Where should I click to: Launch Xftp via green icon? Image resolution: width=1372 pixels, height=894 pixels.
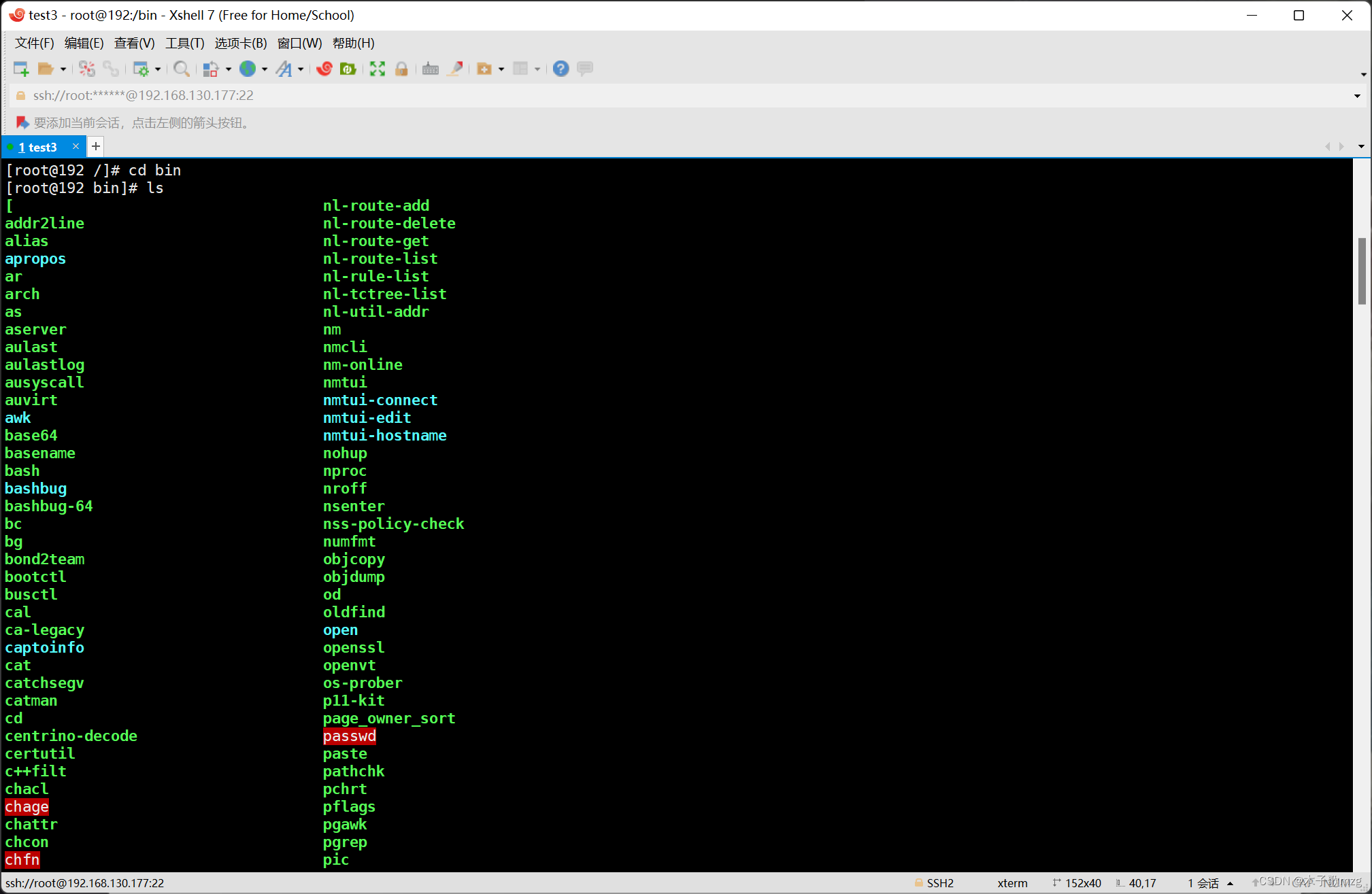pyautogui.click(x=348, y=69)
